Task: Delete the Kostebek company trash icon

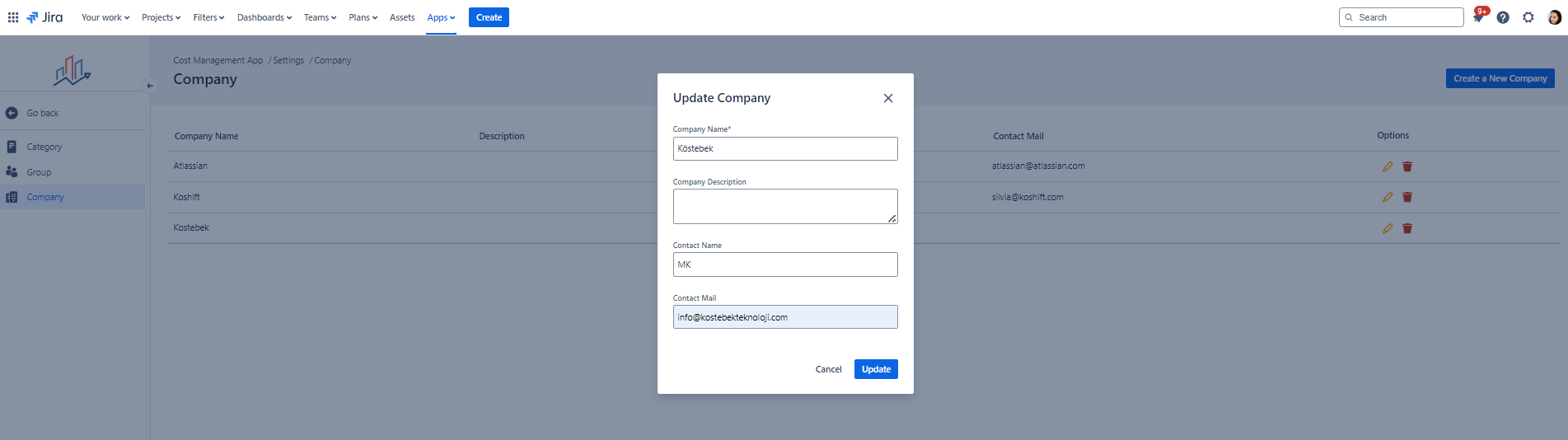Action: (1407, 228)
